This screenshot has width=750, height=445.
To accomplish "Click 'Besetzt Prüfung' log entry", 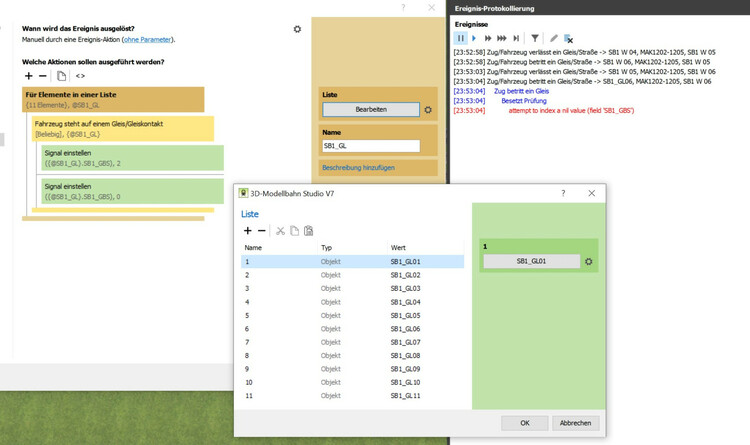I will coord(524,101).
